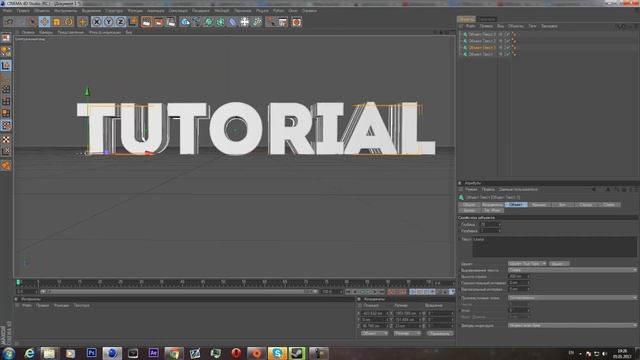Viewport: 640px width, 360px height.
Task: Click the Make Editable icon atop left sidebar
Action: click(x=6, y=38)
